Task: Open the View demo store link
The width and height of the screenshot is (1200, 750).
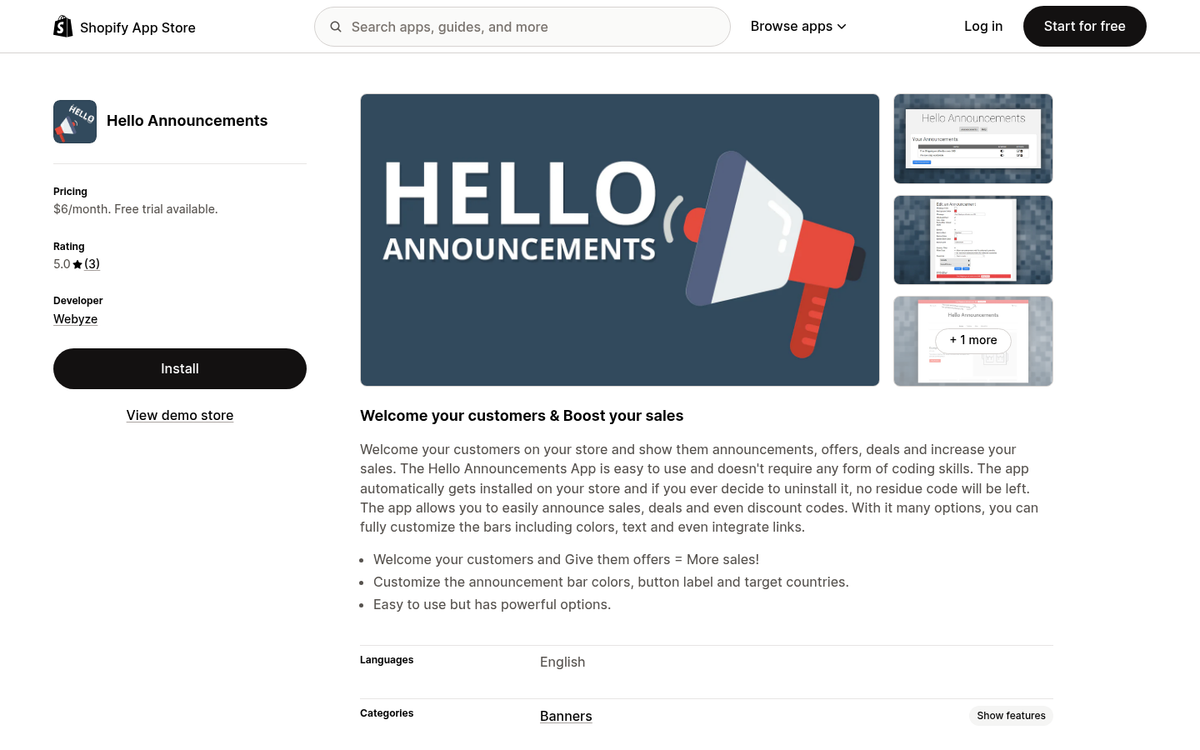Action: [179, 415]
